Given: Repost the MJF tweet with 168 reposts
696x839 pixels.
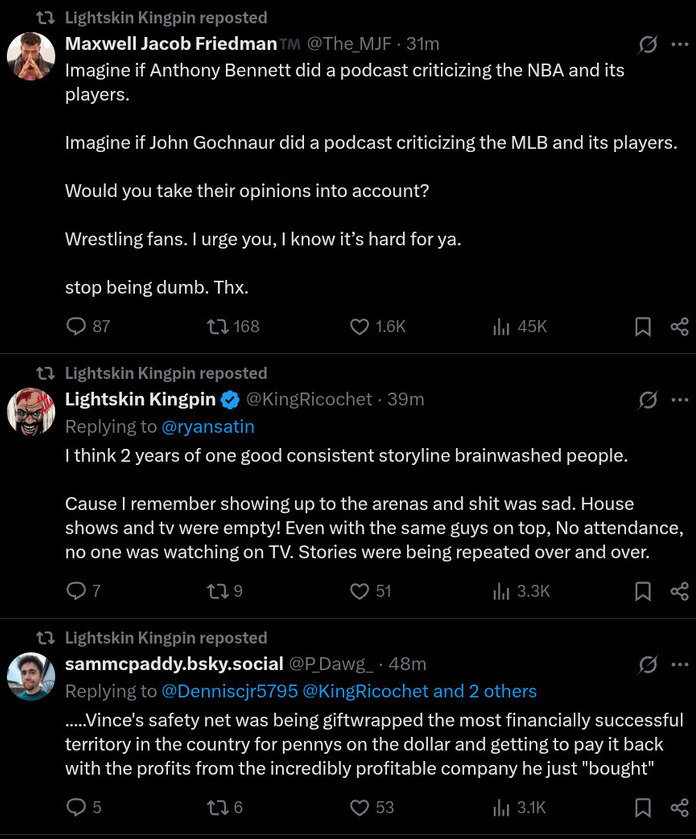Looking at the screenshot, I should coord(217,326).
